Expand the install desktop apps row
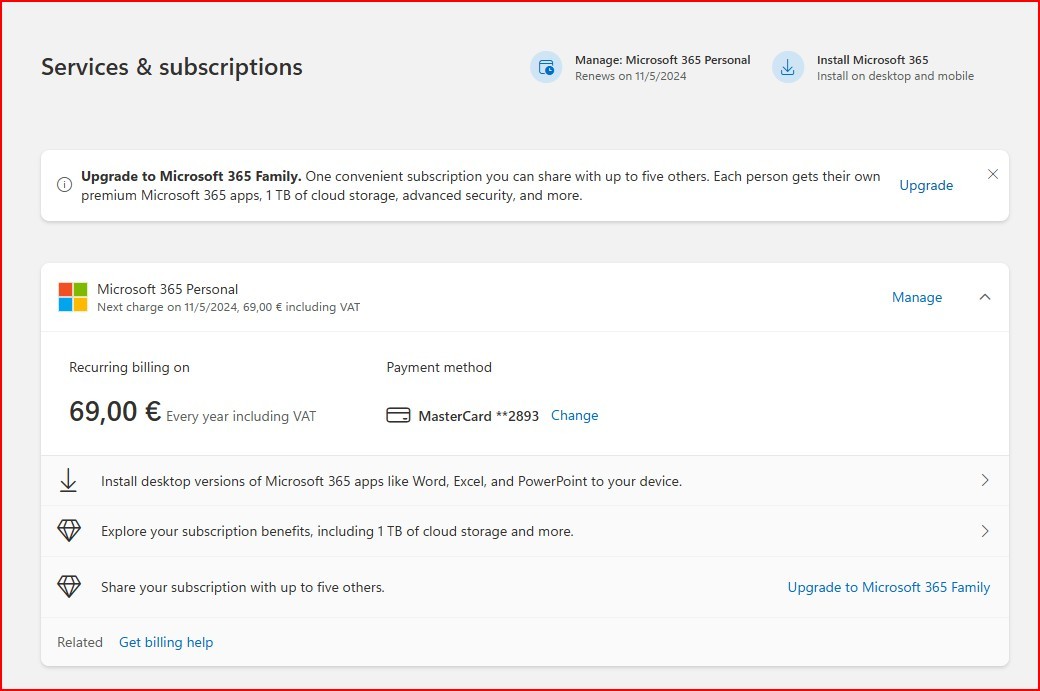This screenshot has width=1040, height=691. tap(985, 480)
